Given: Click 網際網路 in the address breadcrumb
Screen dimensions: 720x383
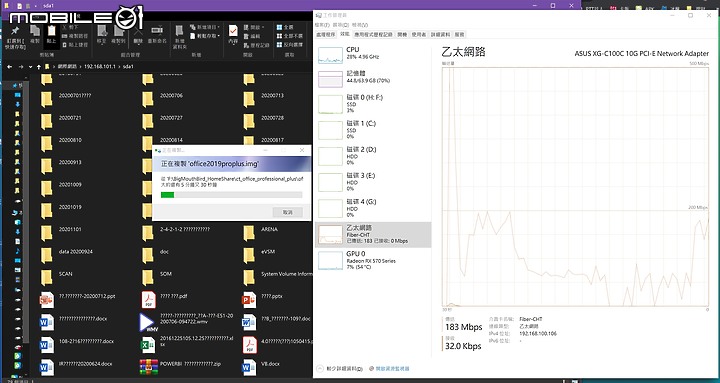Looking at the screenshot, I should click(x=68, y=67).
